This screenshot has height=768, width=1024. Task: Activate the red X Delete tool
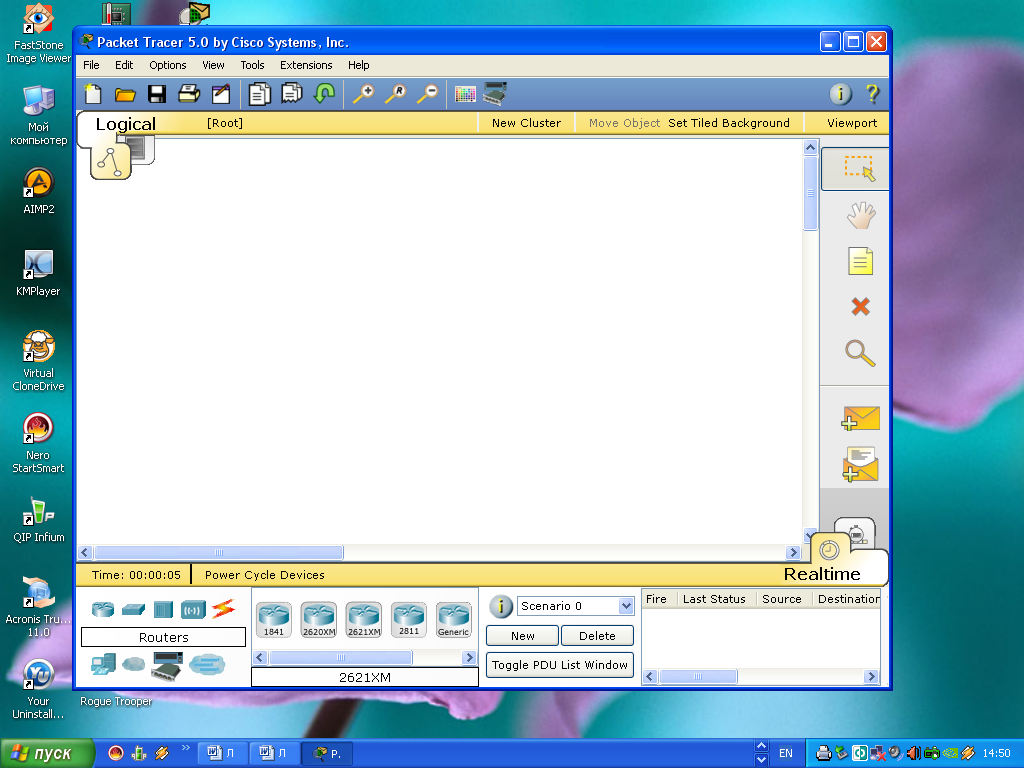pyautogui.click(x=861, y=306)
